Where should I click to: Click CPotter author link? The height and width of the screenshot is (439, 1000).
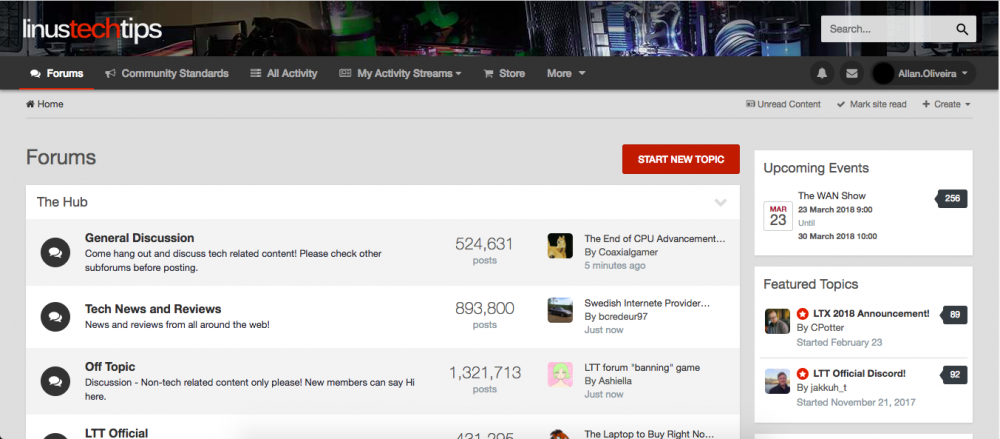click(827, 328)
